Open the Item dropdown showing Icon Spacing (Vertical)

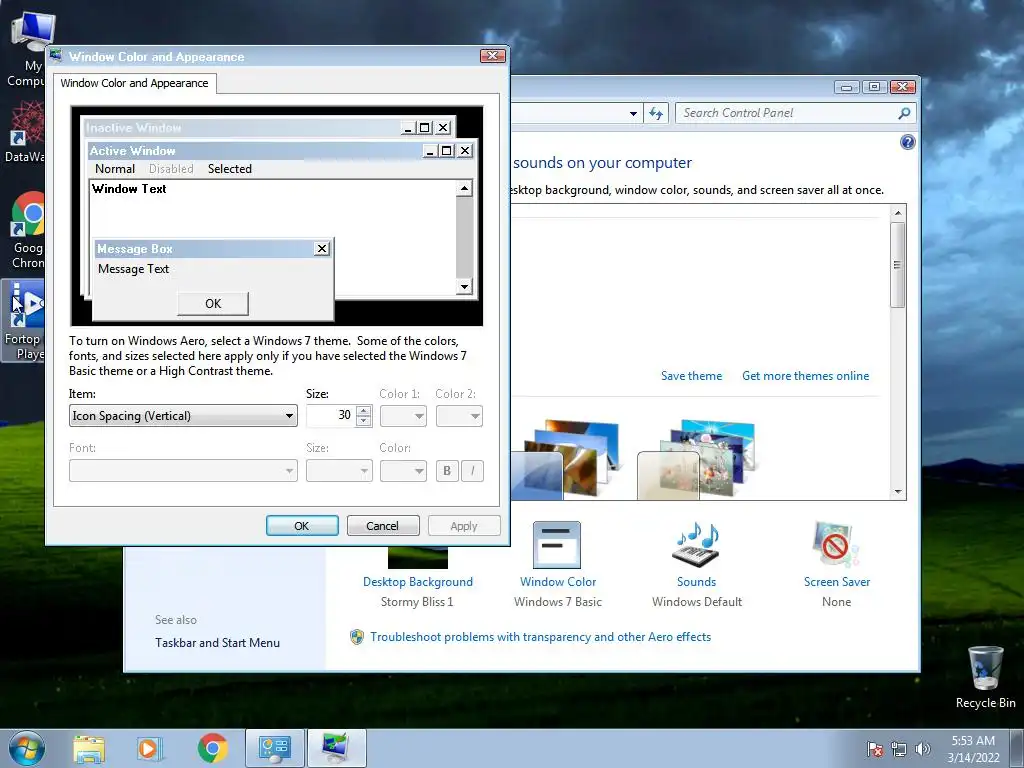[x=183, y=416]
